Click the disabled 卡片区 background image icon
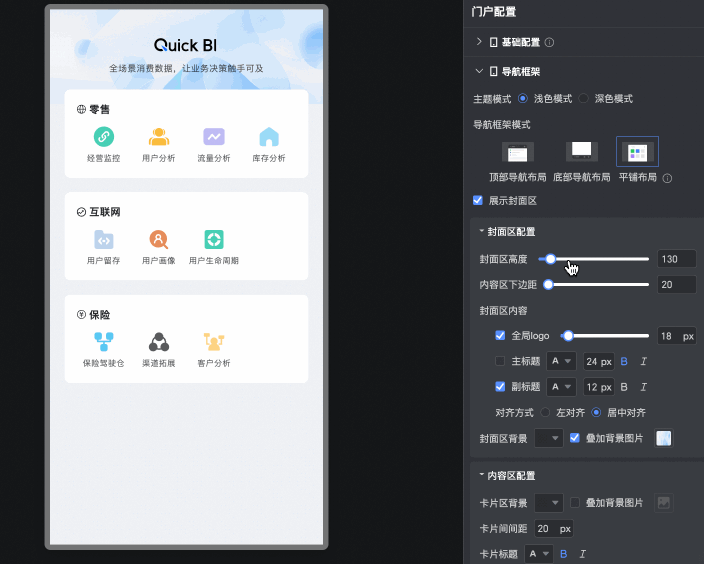 664,503
